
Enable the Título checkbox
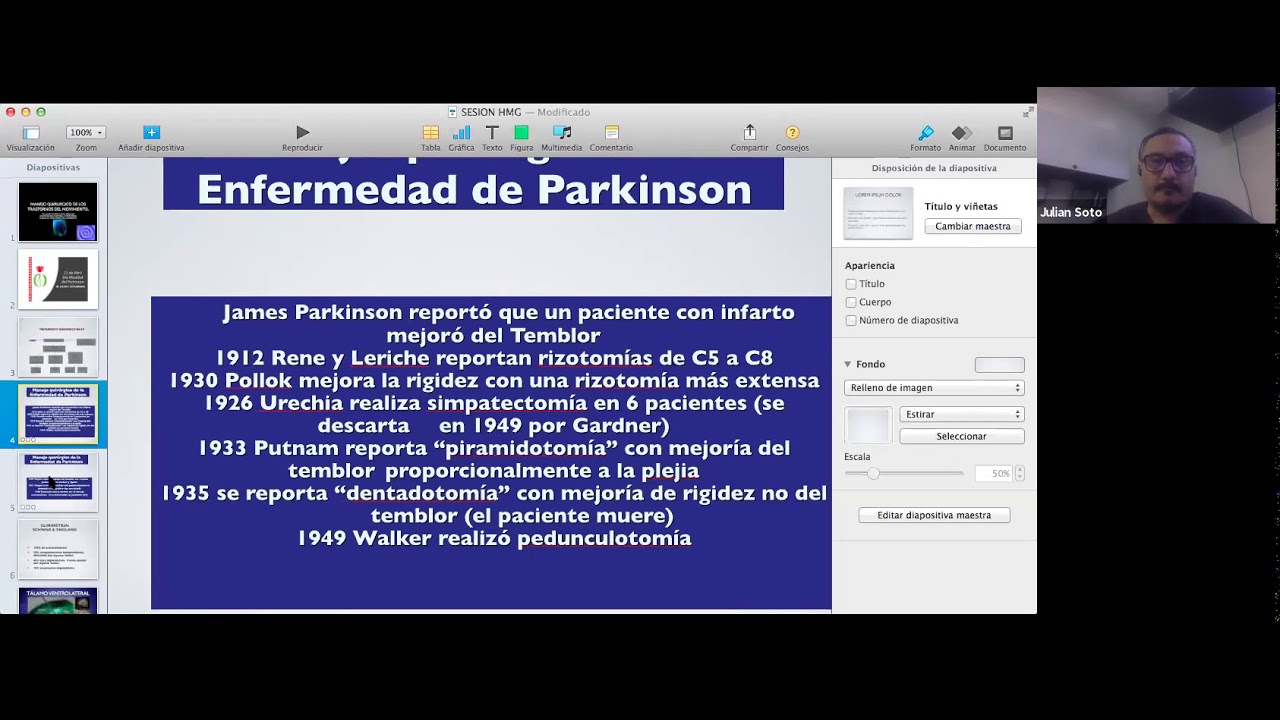[x=851, y=284]
